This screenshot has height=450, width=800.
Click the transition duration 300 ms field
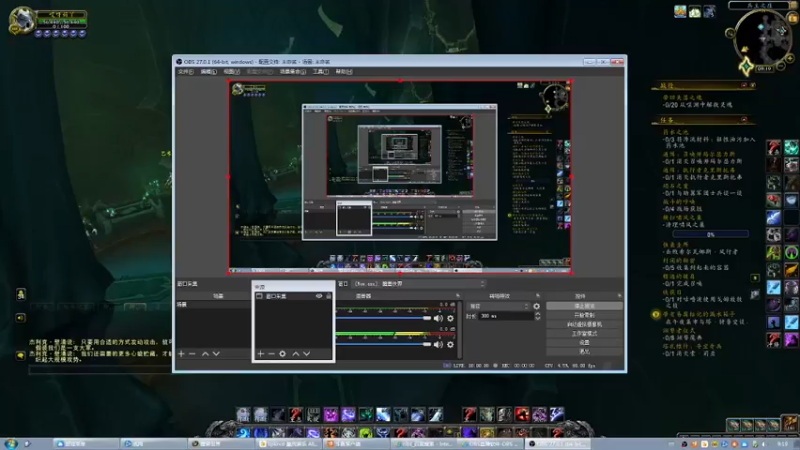505,316
